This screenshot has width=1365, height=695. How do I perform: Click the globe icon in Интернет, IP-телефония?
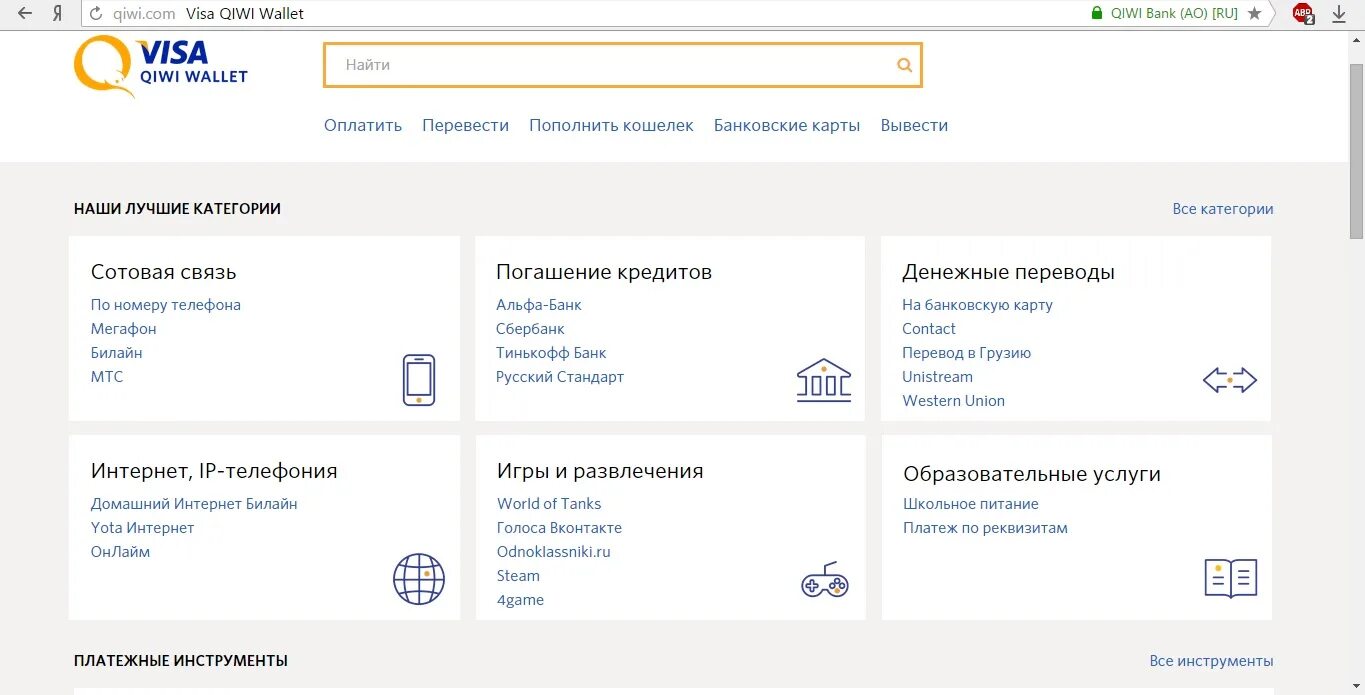click(418, 579)
